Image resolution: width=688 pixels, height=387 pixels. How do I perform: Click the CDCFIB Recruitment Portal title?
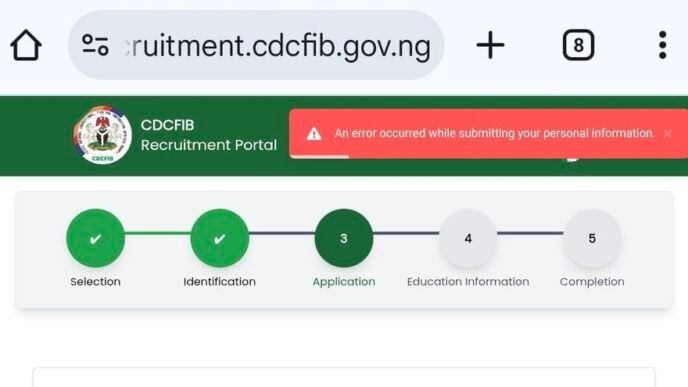click(x=208, y=135)
